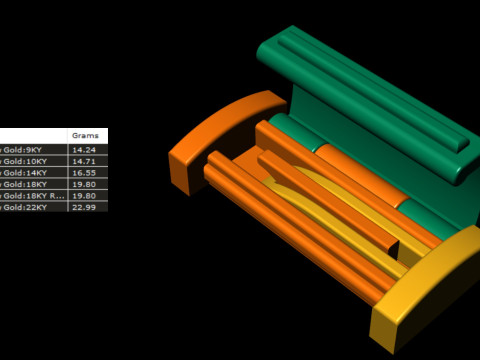This screenshot has height=360, width=480.
Task: Click the 22.99 grams value
Action: pyautogui.click(x=84, y=207)
